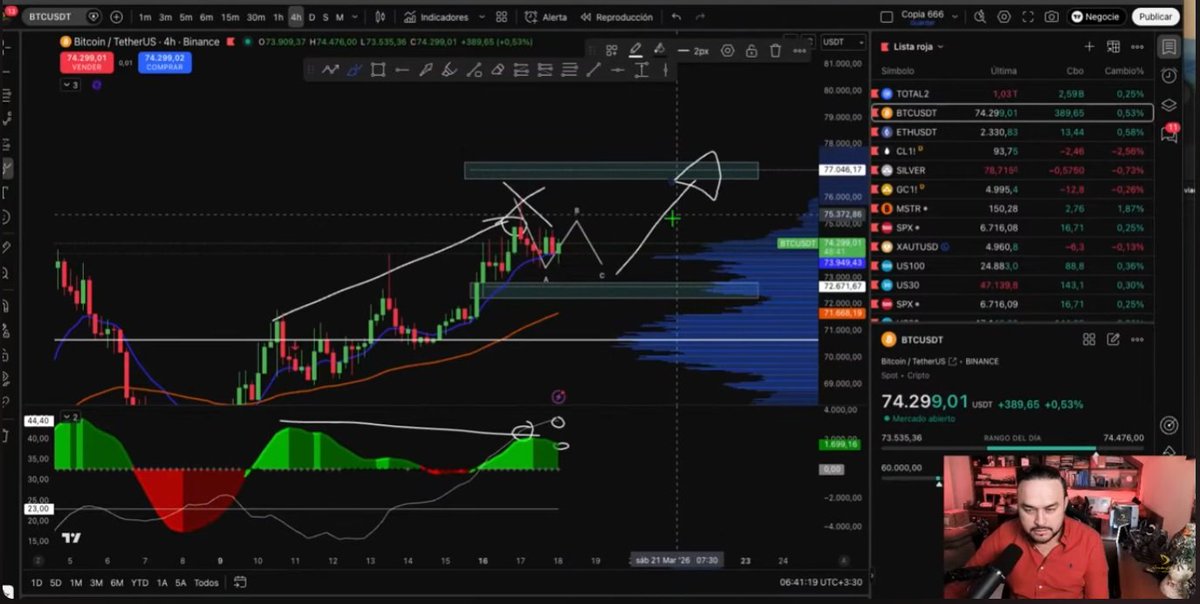This screenshot has height=604, width=1200.
Task: Open the alerts clock icon in right sidebar
Action: click(1168, 76)
